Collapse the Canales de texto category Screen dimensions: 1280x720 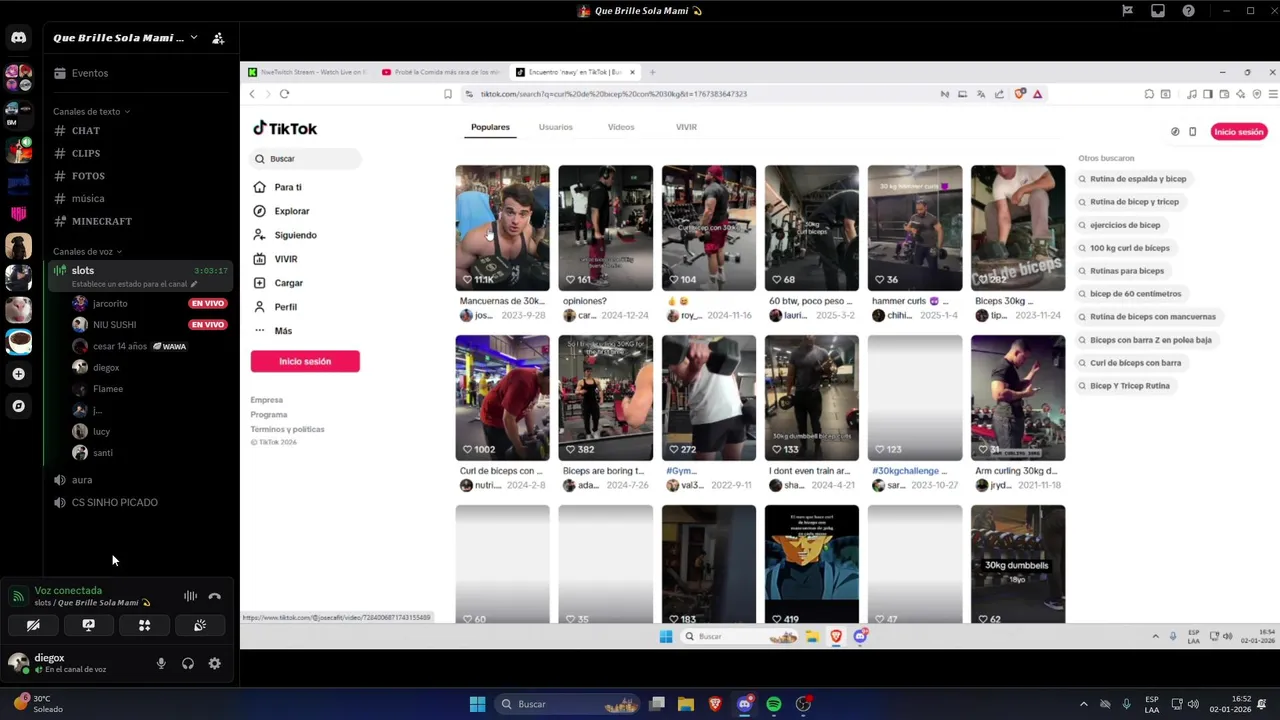point(91,111)
